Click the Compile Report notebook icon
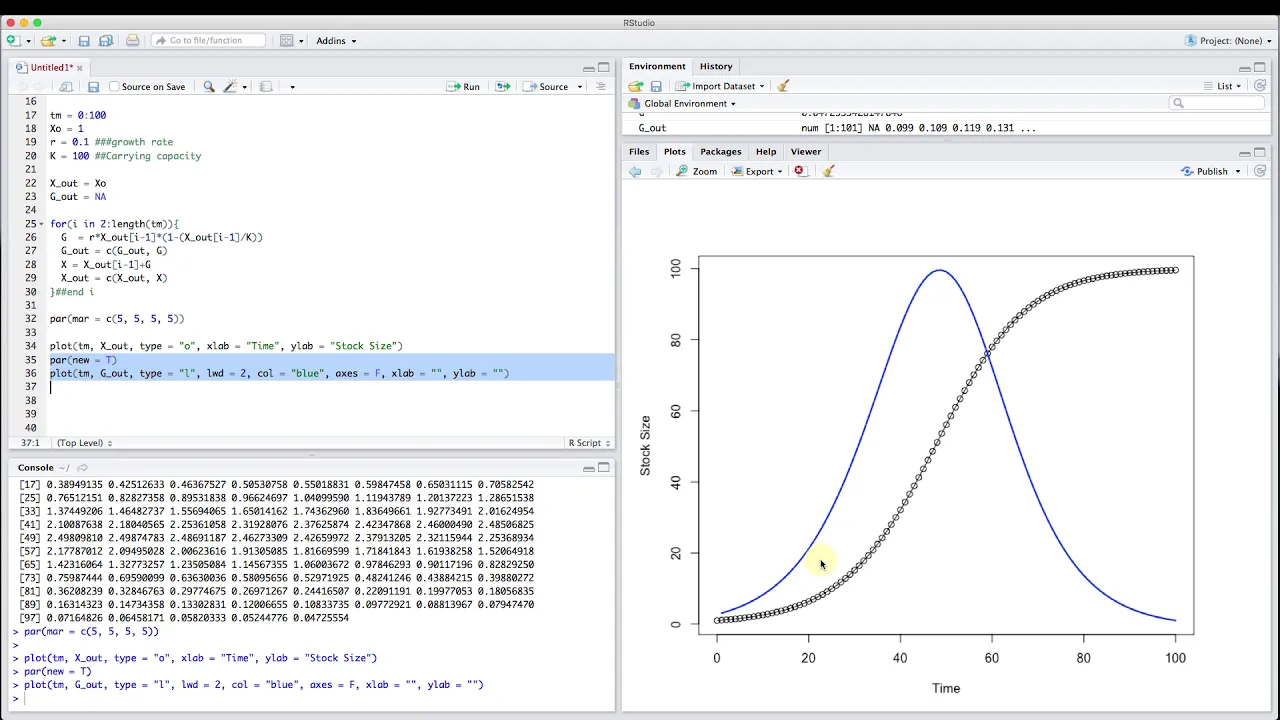Viewport: 1280px width, 720px height. click(265, 87)
